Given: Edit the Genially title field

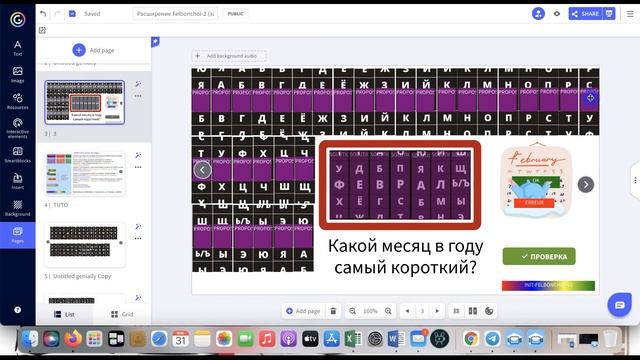Looking at the screenshot, I should 175,14.
